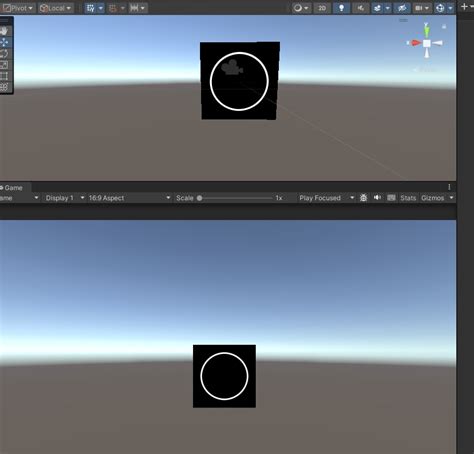Screen dimensions: 474x454
Task: Toggle scene gizmos icon
Action: (x=440, y=8)
